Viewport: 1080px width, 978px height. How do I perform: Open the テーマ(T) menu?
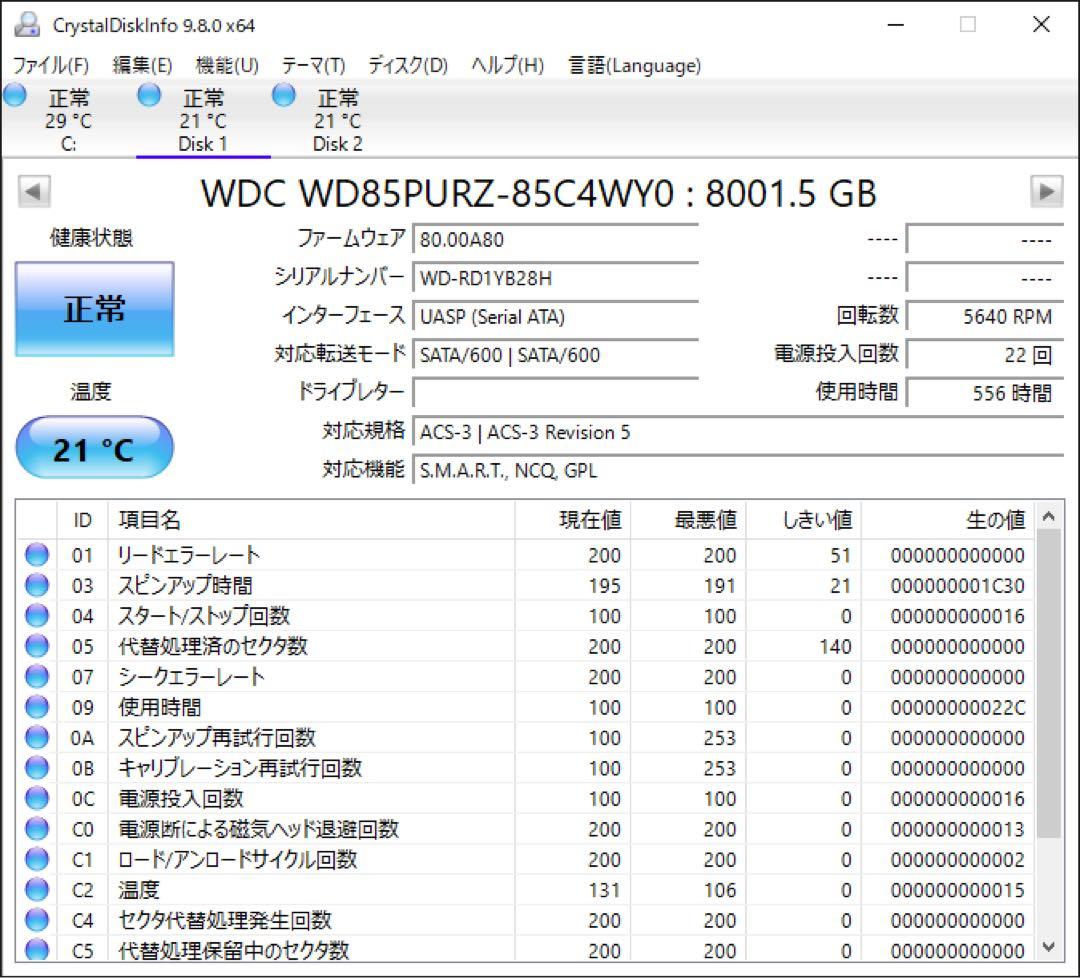[x=313, y=65]
